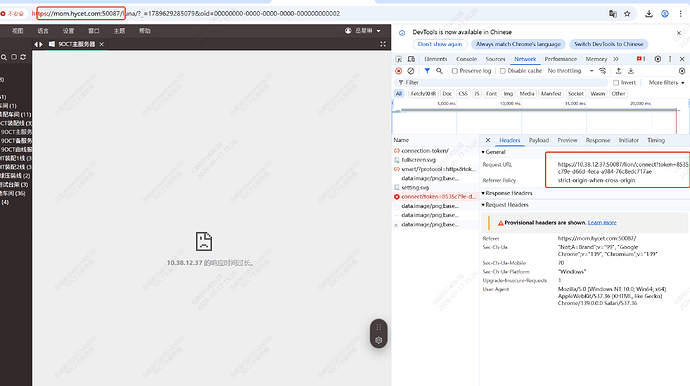Open Chrome three-dot menu
Screen dimensions: 690x386
pyautogui.click(x=680, y=14)
